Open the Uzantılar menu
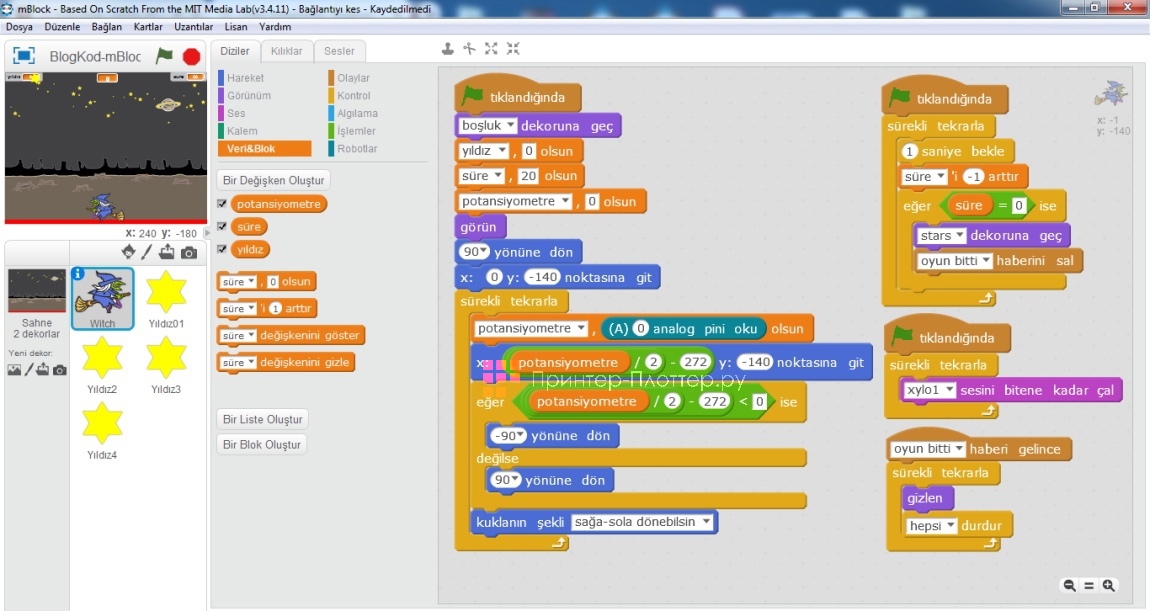 point(193,27)
